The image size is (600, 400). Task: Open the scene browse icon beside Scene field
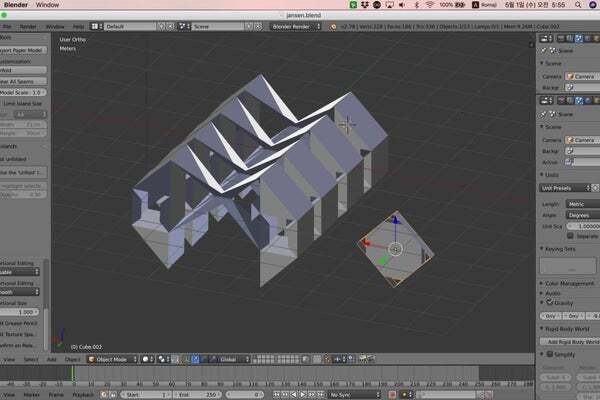pyautogui.click(x=184, y=26)
